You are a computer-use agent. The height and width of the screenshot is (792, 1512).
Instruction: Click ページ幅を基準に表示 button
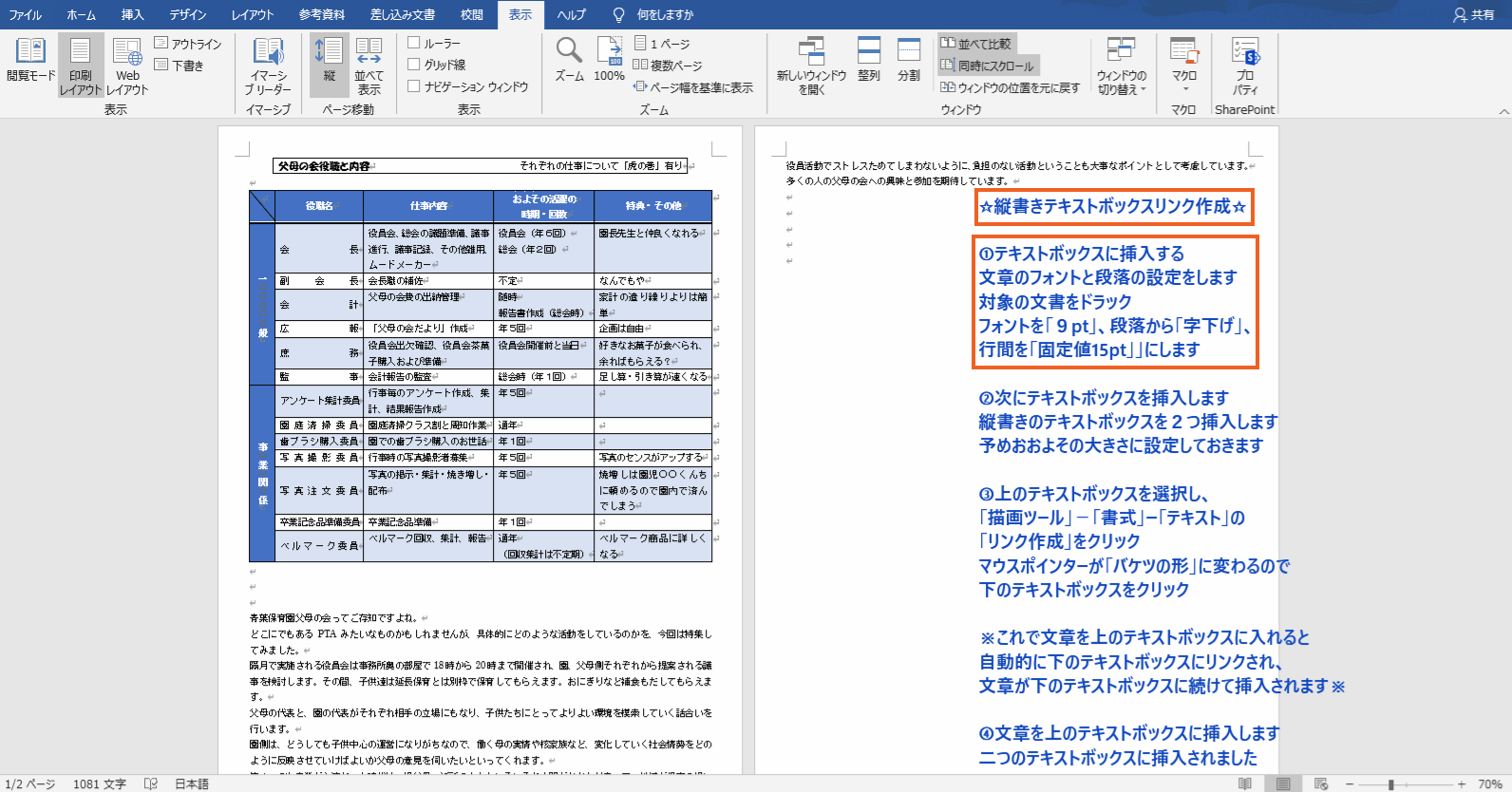click(693, 87)
